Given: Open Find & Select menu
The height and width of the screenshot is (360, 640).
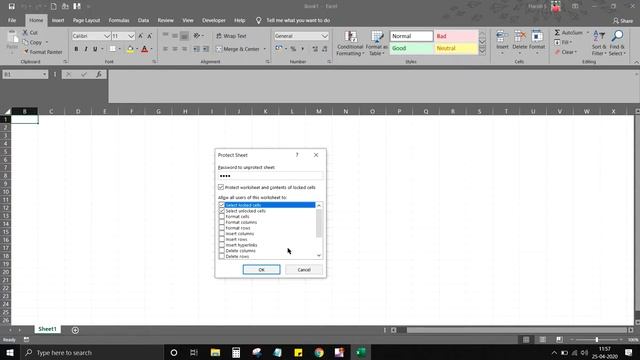Looking at the screenshot, I should coord(617,42).
